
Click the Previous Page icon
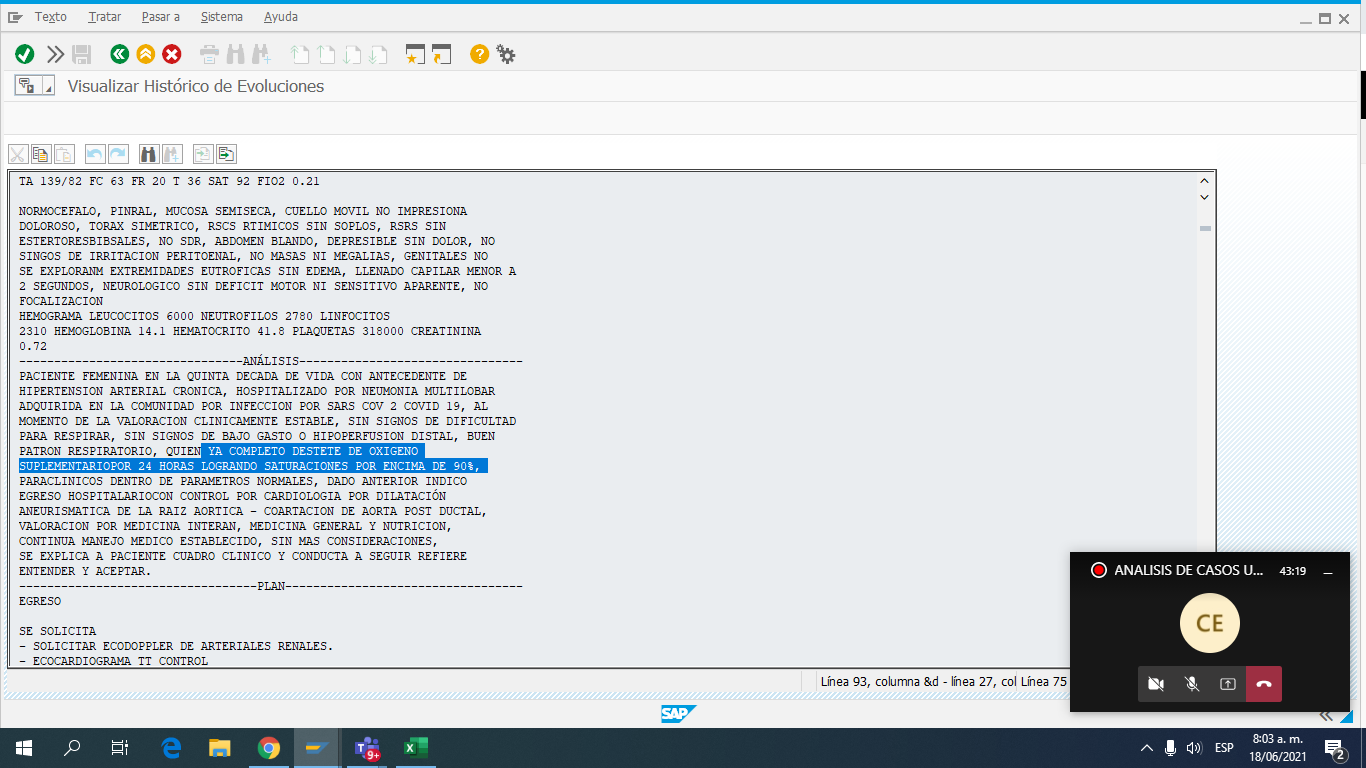click(x=326, y=54)
